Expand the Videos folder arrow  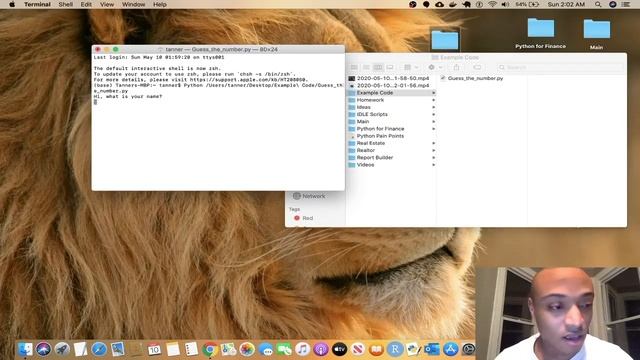[x=433, y=165]
